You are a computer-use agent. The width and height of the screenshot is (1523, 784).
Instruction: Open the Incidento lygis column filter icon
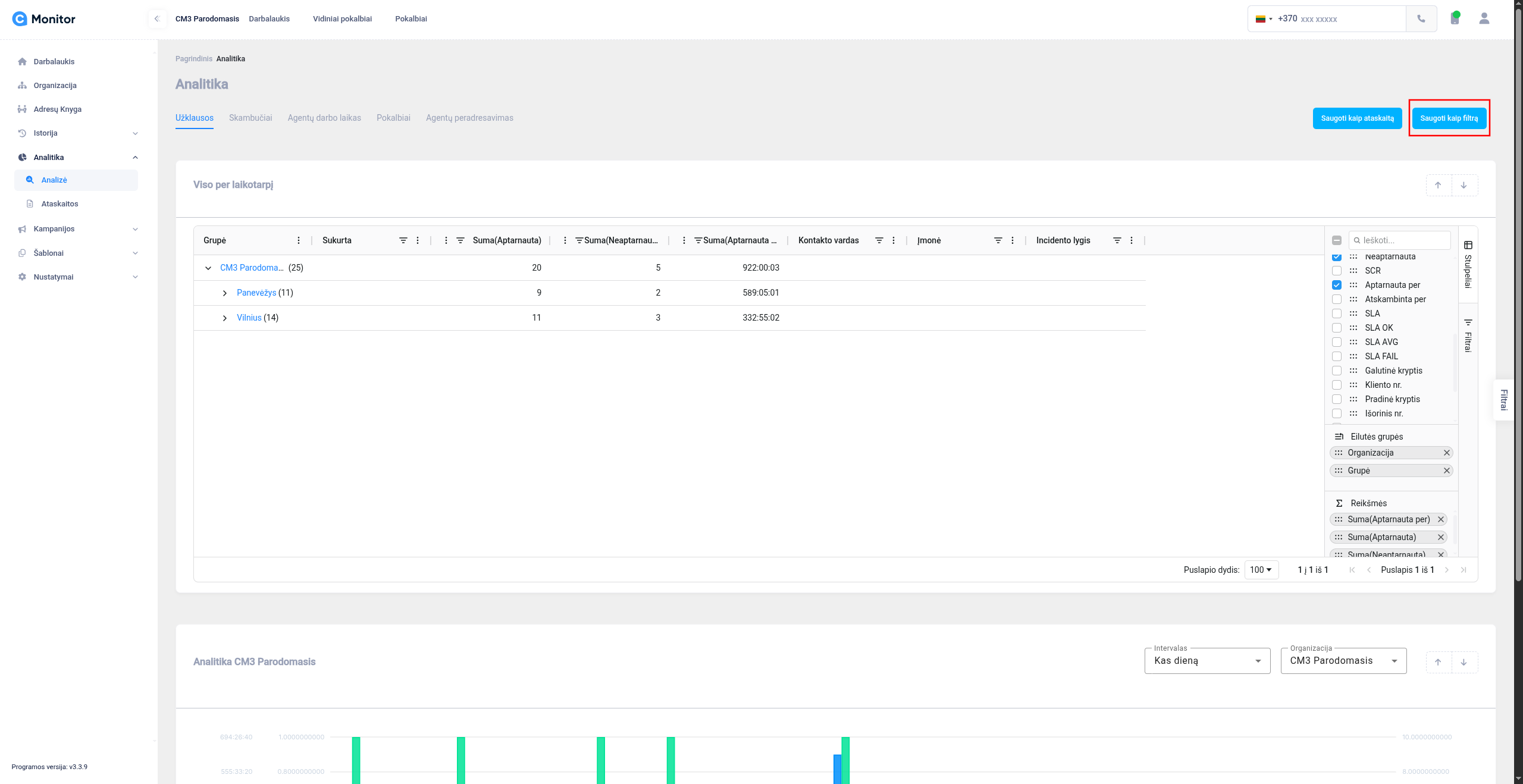[1117, 240]
